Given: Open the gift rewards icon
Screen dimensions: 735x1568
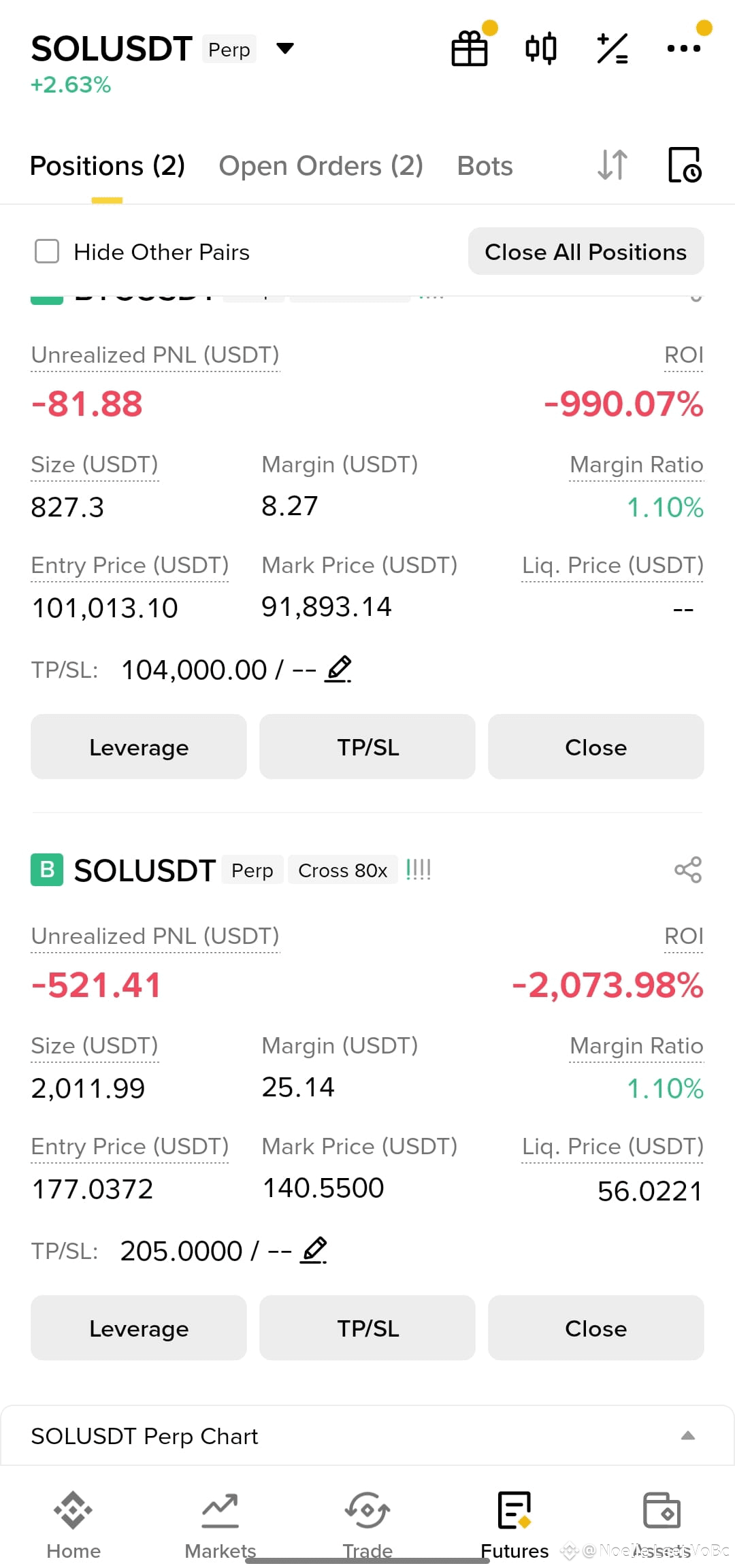Looking at the screenshot, I should tap(470, 48).
